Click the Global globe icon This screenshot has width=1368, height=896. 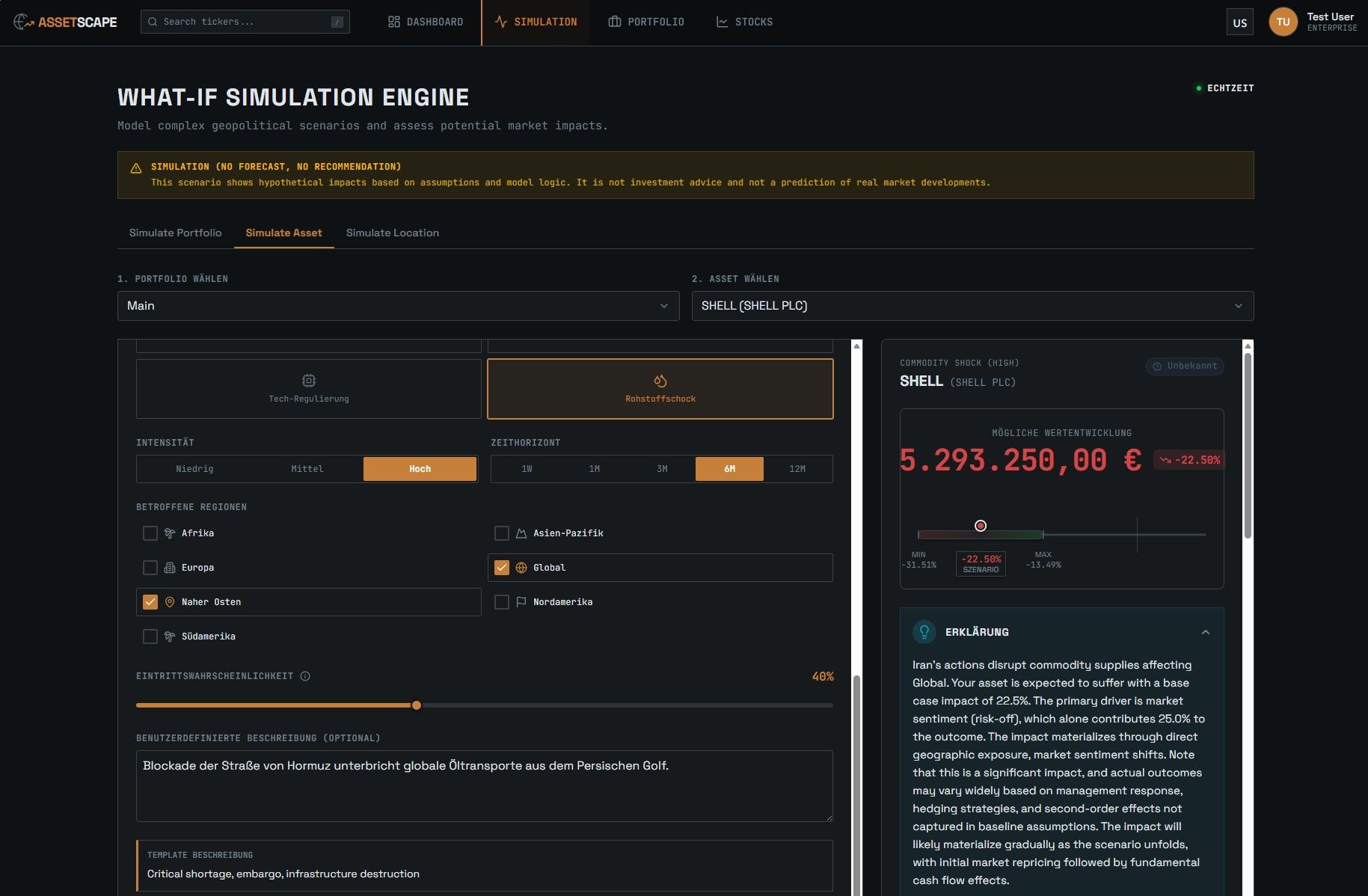521,568
